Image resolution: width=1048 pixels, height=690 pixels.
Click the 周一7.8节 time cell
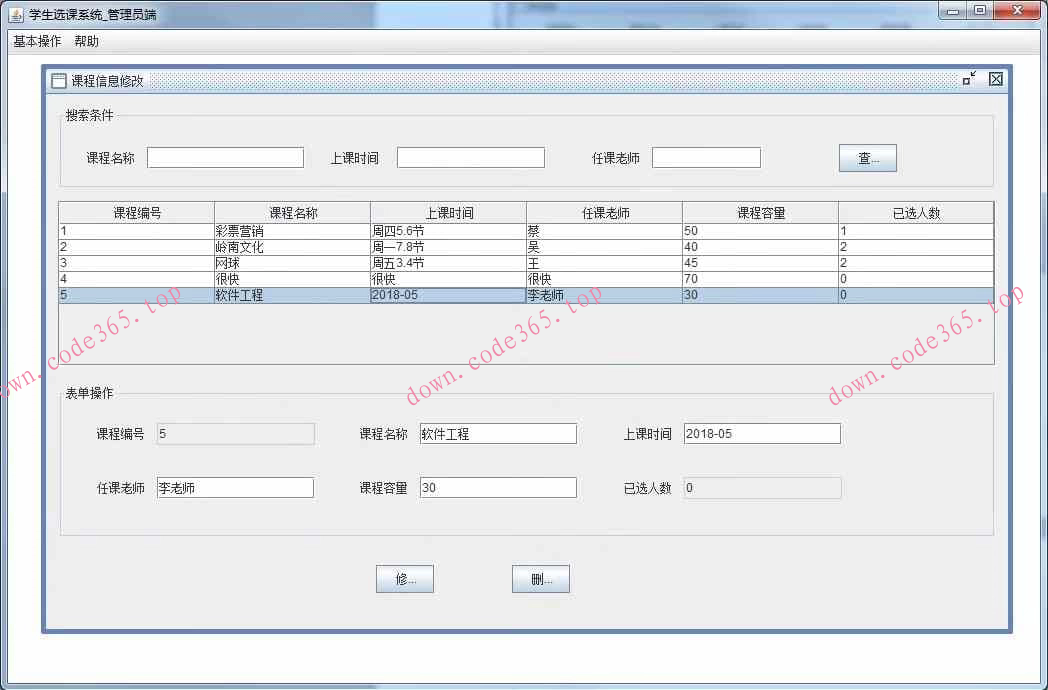pyautogui.click(x=448, y=247)
